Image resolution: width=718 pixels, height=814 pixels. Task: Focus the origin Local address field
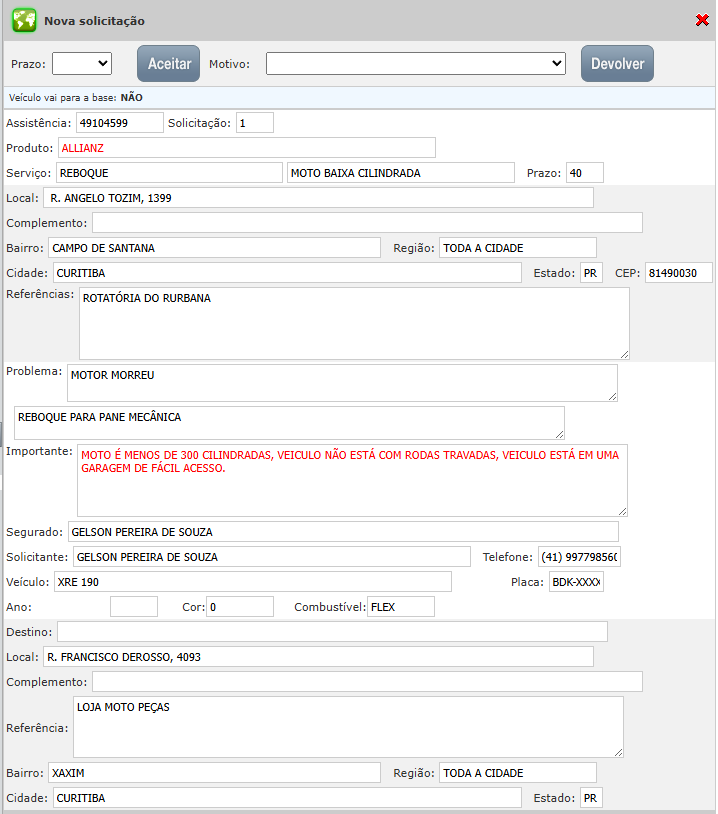(x=319, y=198)
